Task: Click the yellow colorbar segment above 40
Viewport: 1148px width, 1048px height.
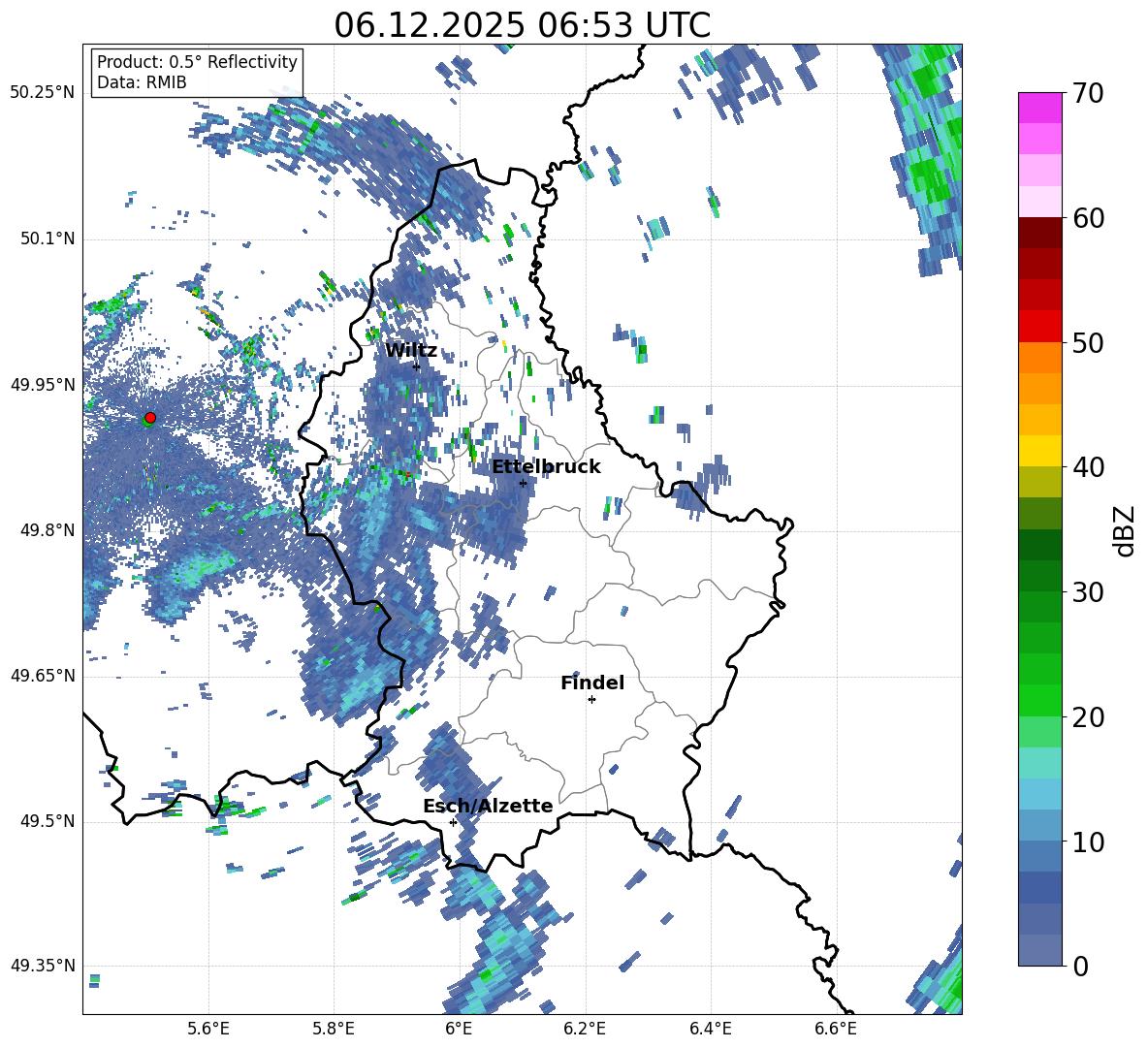Action: (x=1039, y=451)
